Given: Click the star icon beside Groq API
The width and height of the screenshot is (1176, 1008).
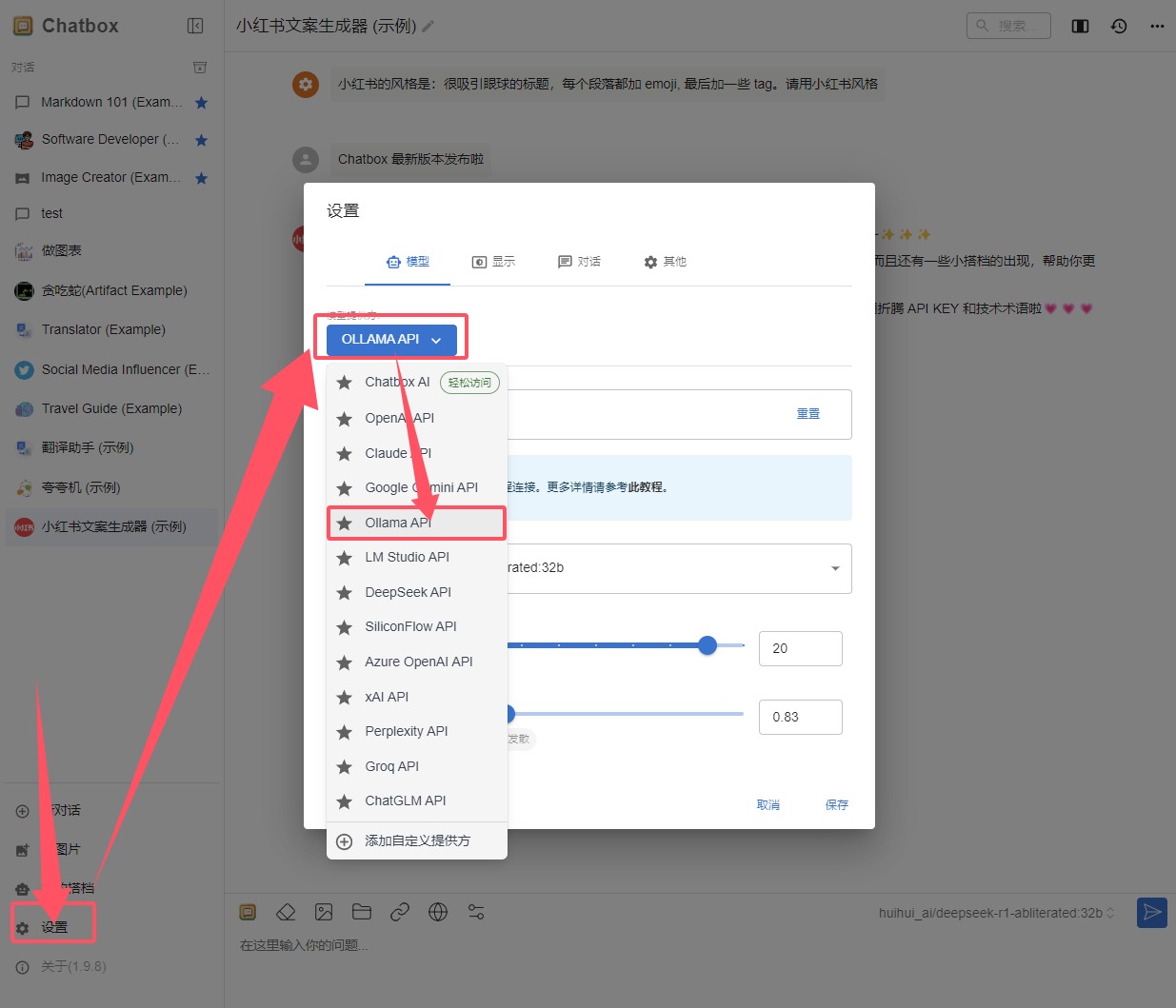Looking at the screenshot, I should click(345, 767).
